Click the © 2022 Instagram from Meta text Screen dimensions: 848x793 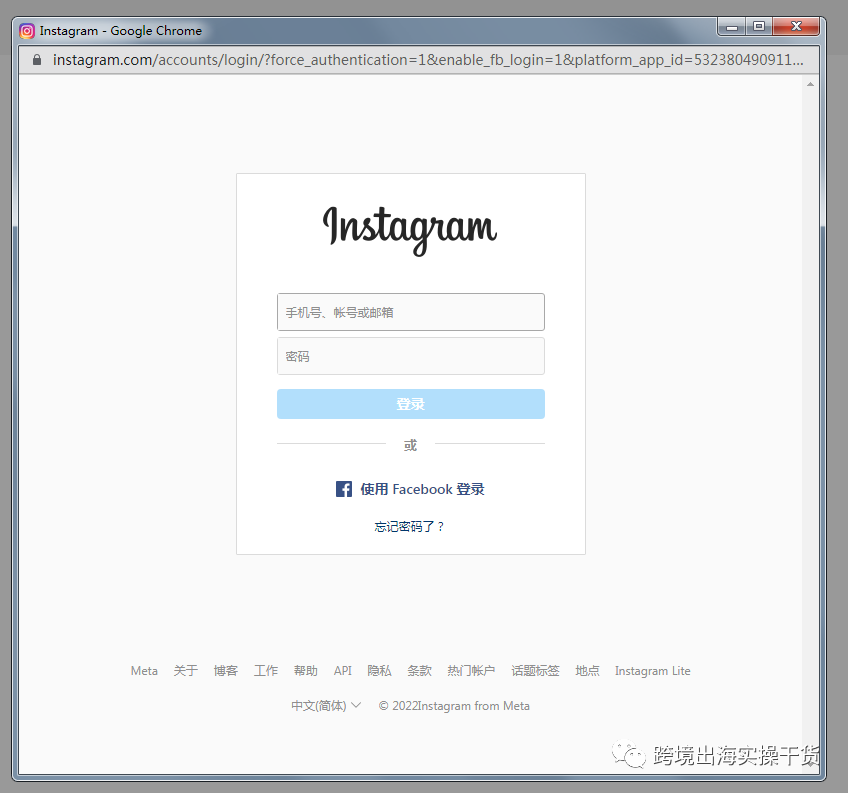pos(454,706)
